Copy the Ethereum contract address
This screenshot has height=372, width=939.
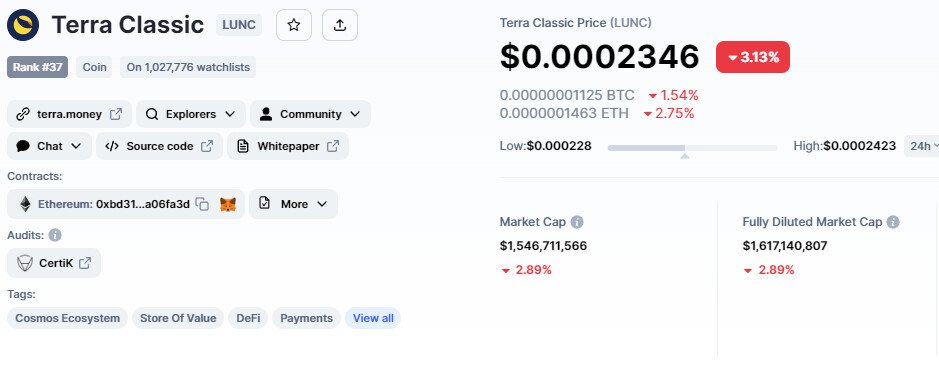[x=202, y=204]
